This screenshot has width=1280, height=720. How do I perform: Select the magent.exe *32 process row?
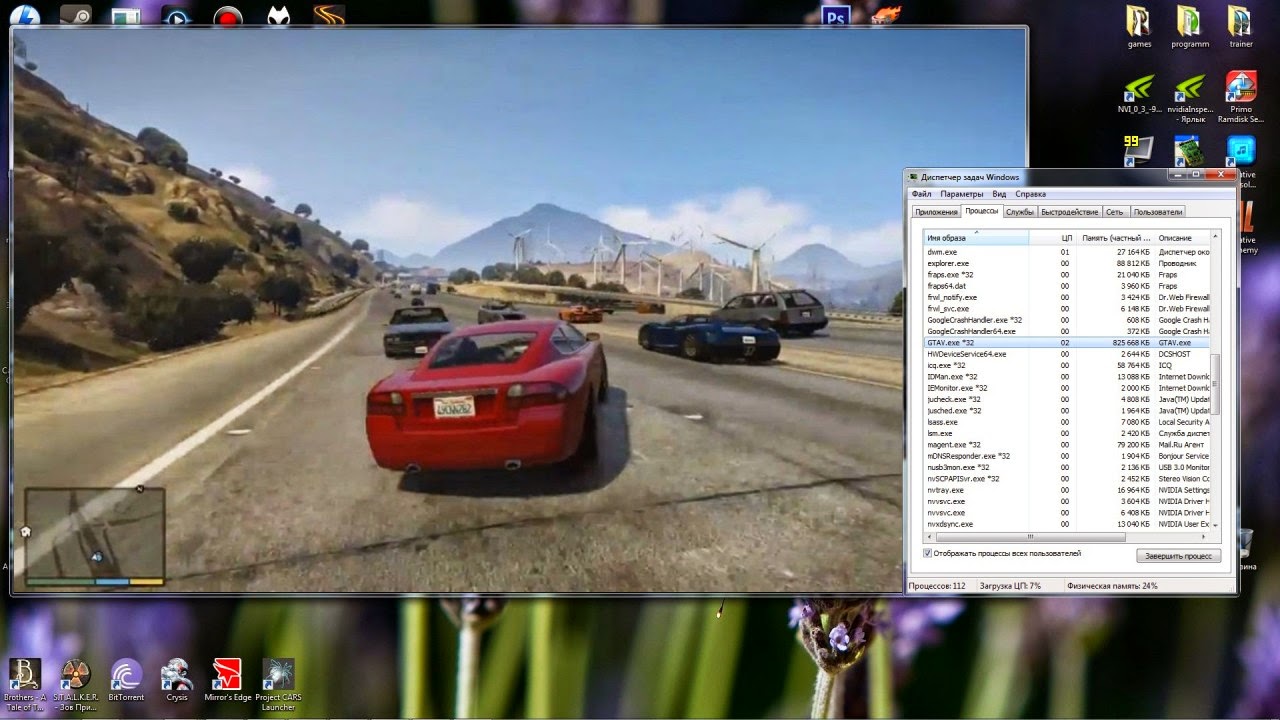(x=1067, y=445)
